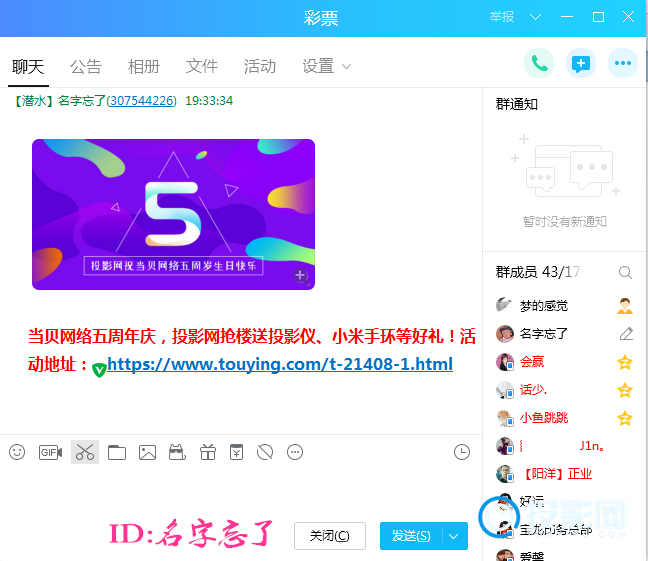648x561 pixels.
Task: Open the 活动 tab
Action: (260, 67)
